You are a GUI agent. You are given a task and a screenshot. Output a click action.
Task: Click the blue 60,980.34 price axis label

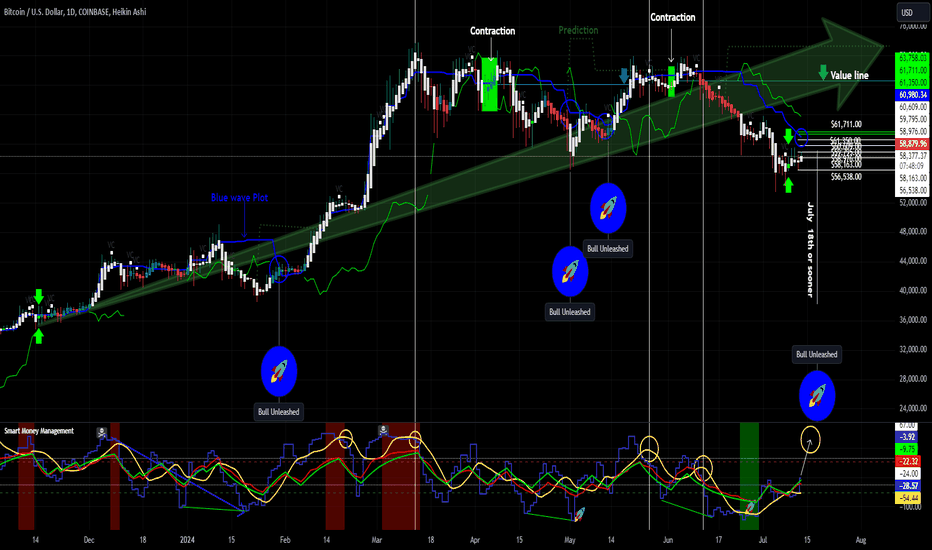913,95
